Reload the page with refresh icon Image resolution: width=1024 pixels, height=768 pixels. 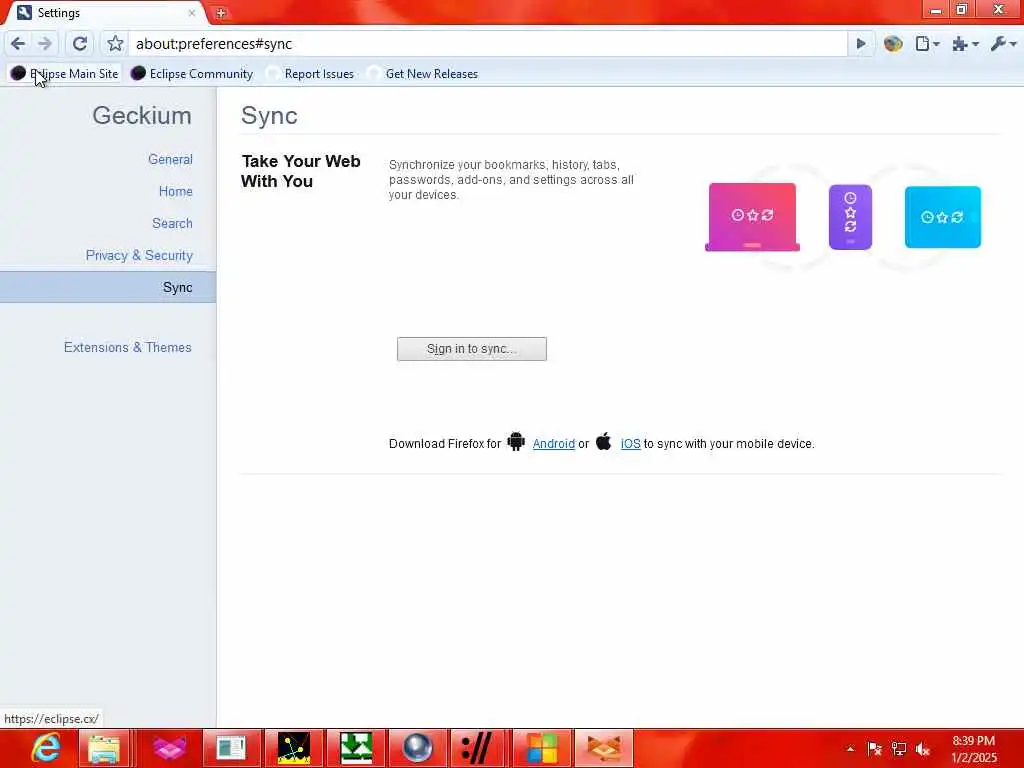(80, 44)
